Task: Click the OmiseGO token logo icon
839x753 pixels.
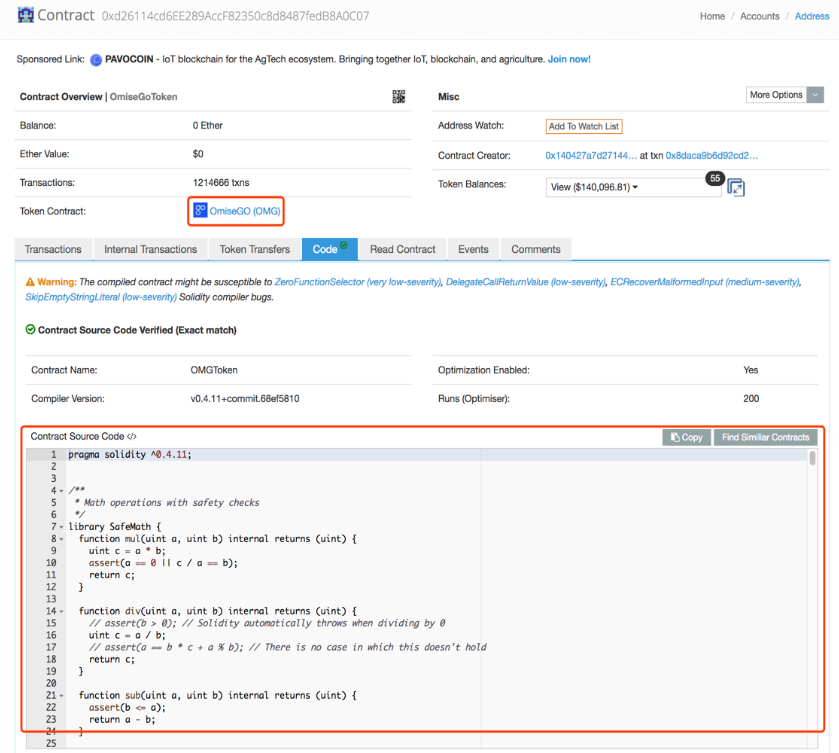Action: 200,211
